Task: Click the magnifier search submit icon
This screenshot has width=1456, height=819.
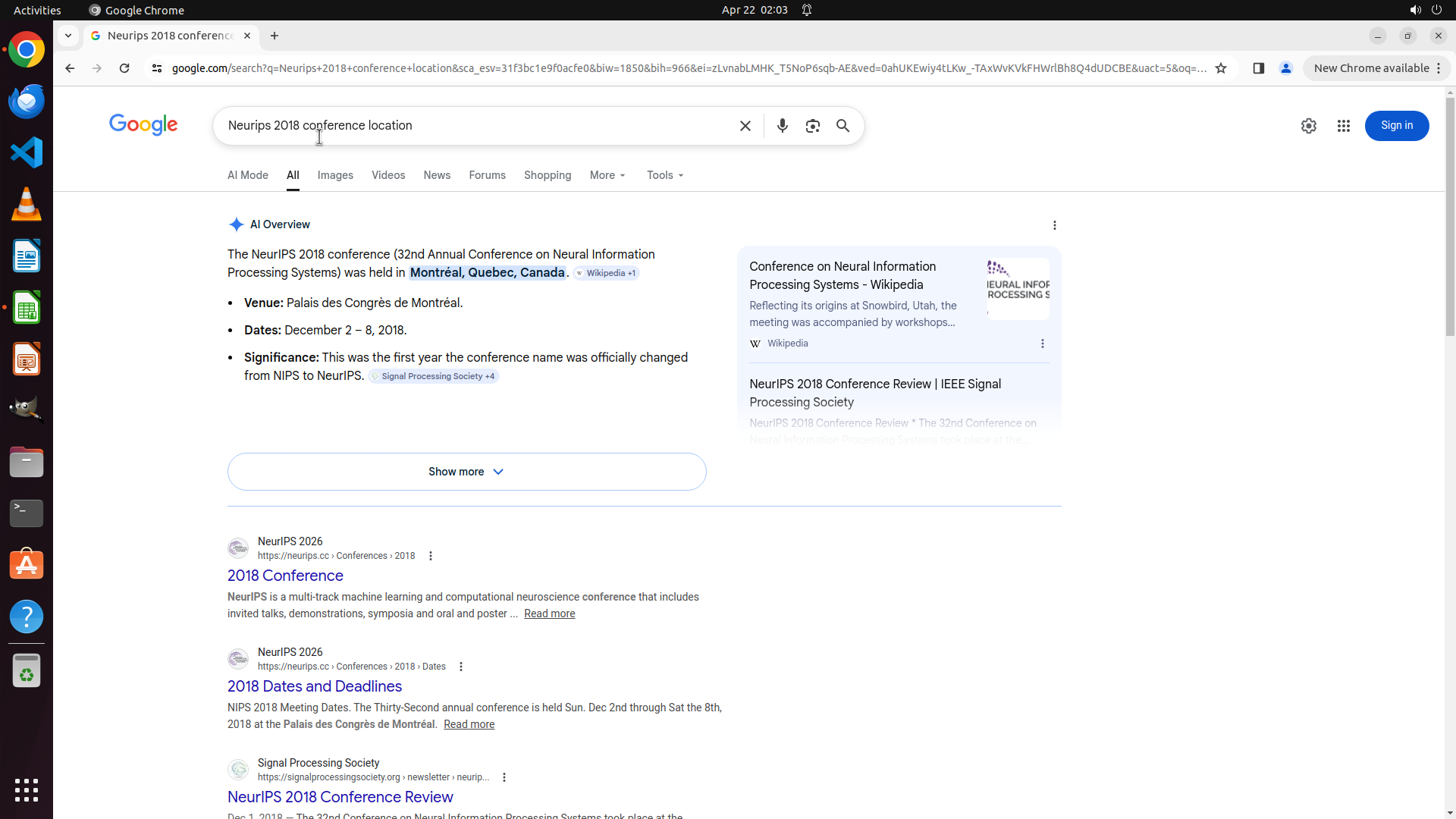Action: [x=843, y=126]
